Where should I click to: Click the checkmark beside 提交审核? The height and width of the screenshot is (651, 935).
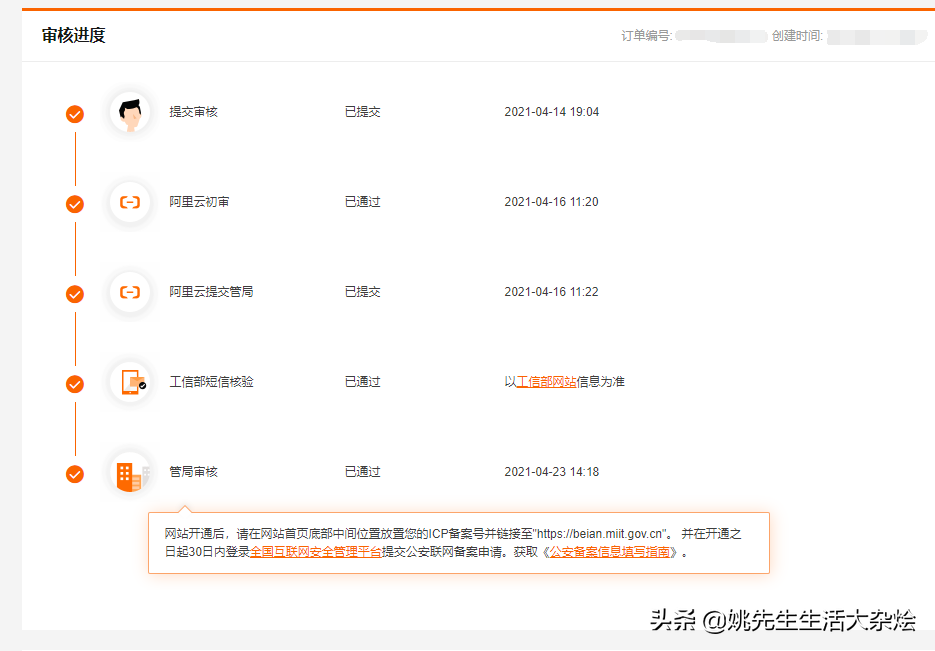coord(75,114)
